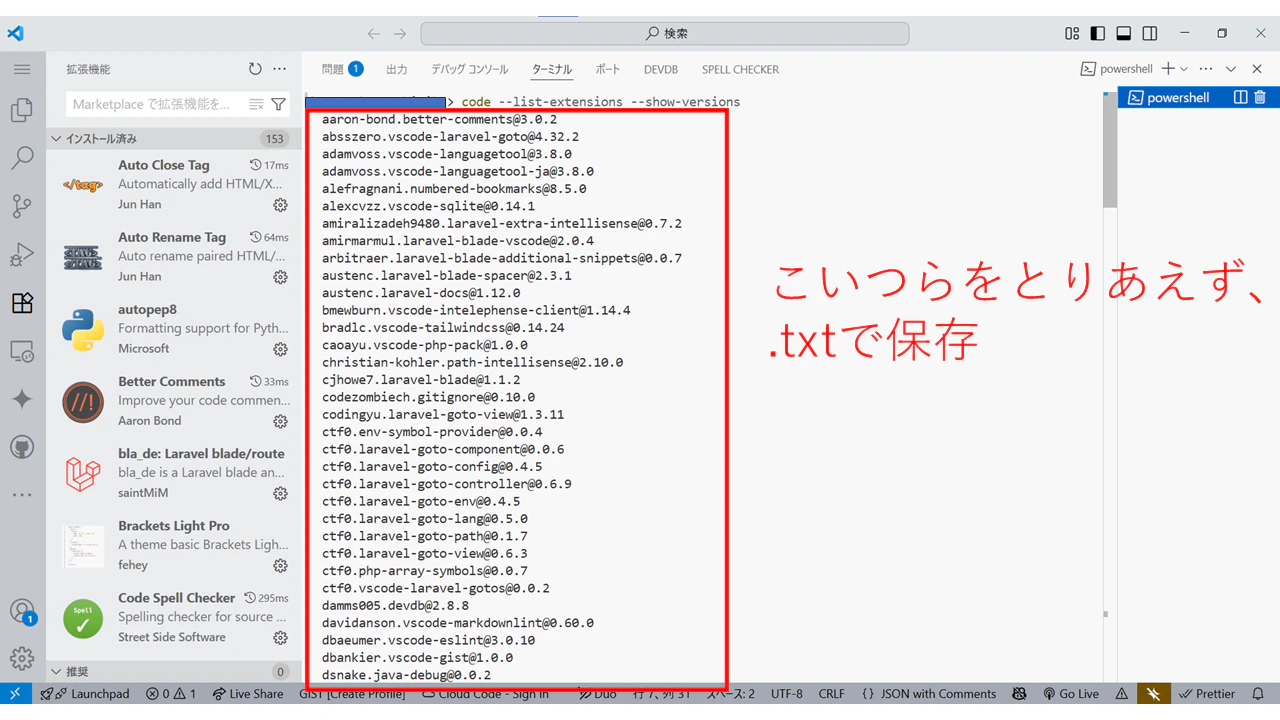Refresh the extensions list
The height and width of the screenshot is (720, 1280).
click(255, 69)
